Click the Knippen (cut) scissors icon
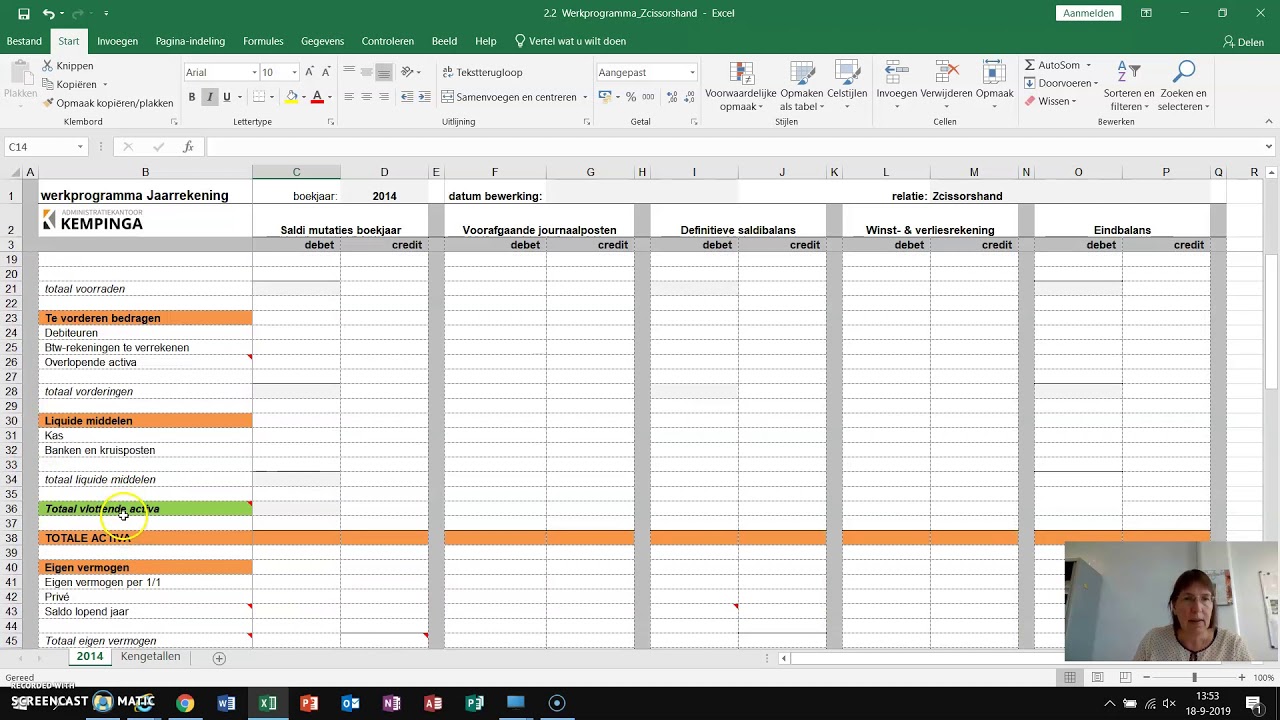This screenshot has width=1280, height=720. 48,66
